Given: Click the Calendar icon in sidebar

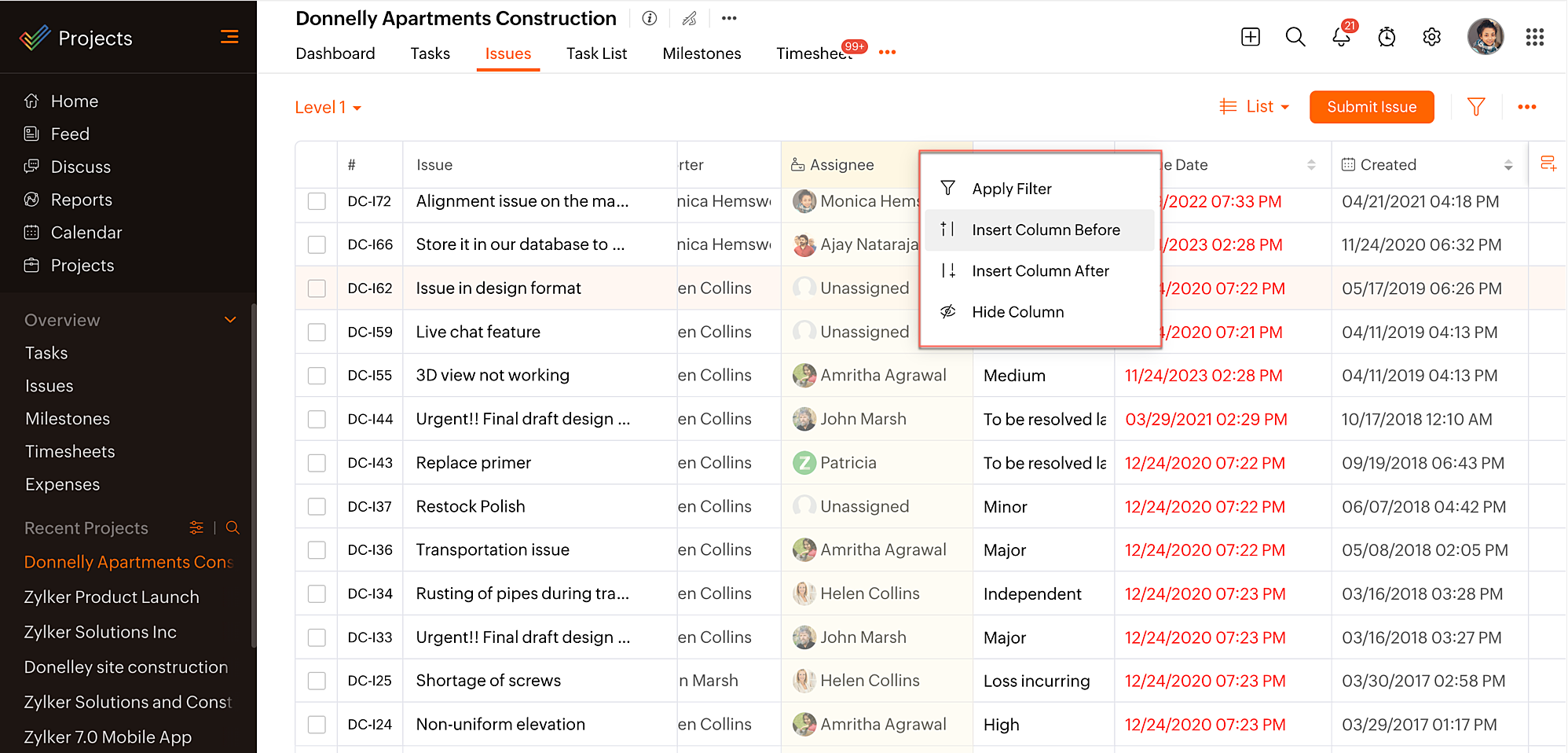Looking at the screenshot, I should pos(31,232).
